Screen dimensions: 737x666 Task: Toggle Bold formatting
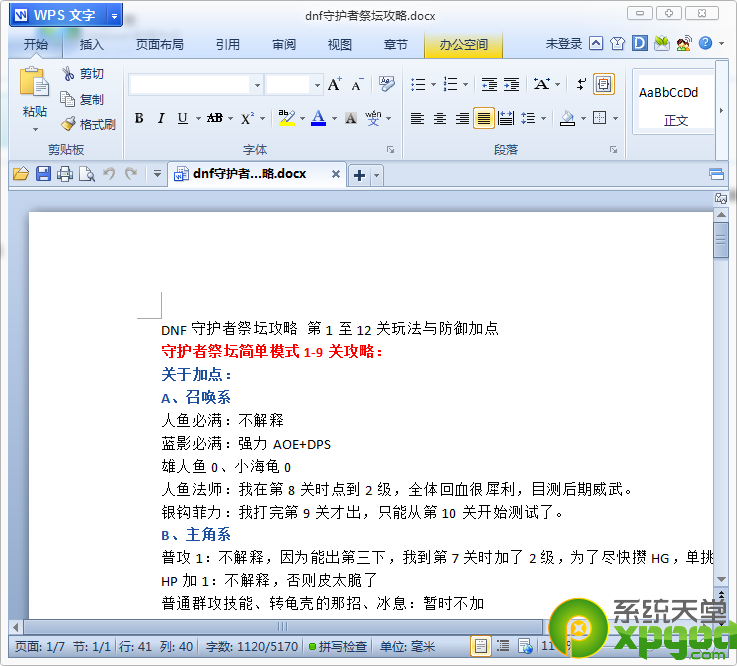pos(139,118)
